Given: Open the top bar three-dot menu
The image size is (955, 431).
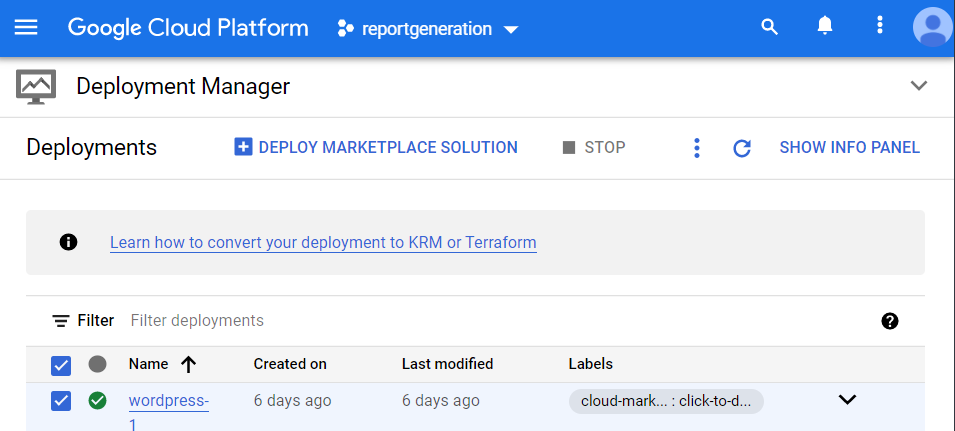Looking at the screenshot, I should (x=880, y=27).
